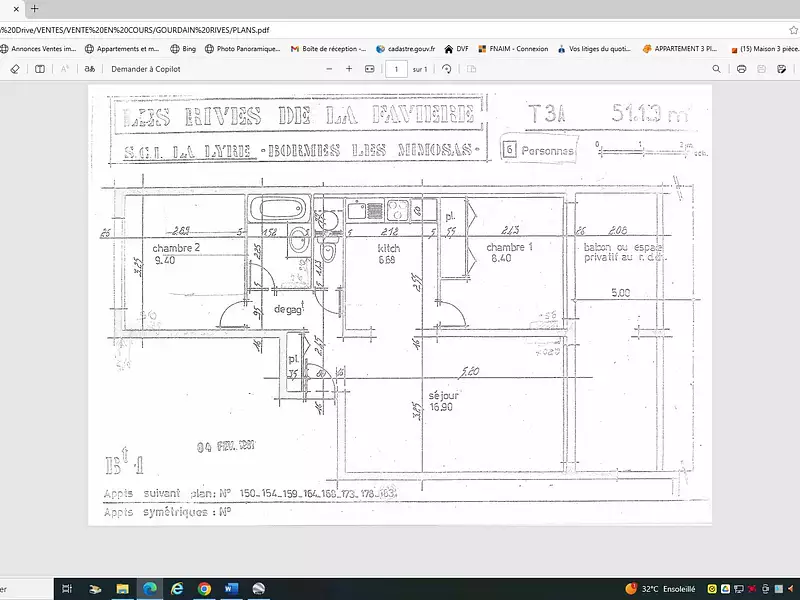The width and height of the screenshot is (800, 600).
Task: Click the Google Drive tray icon
Action: [725, 589]
